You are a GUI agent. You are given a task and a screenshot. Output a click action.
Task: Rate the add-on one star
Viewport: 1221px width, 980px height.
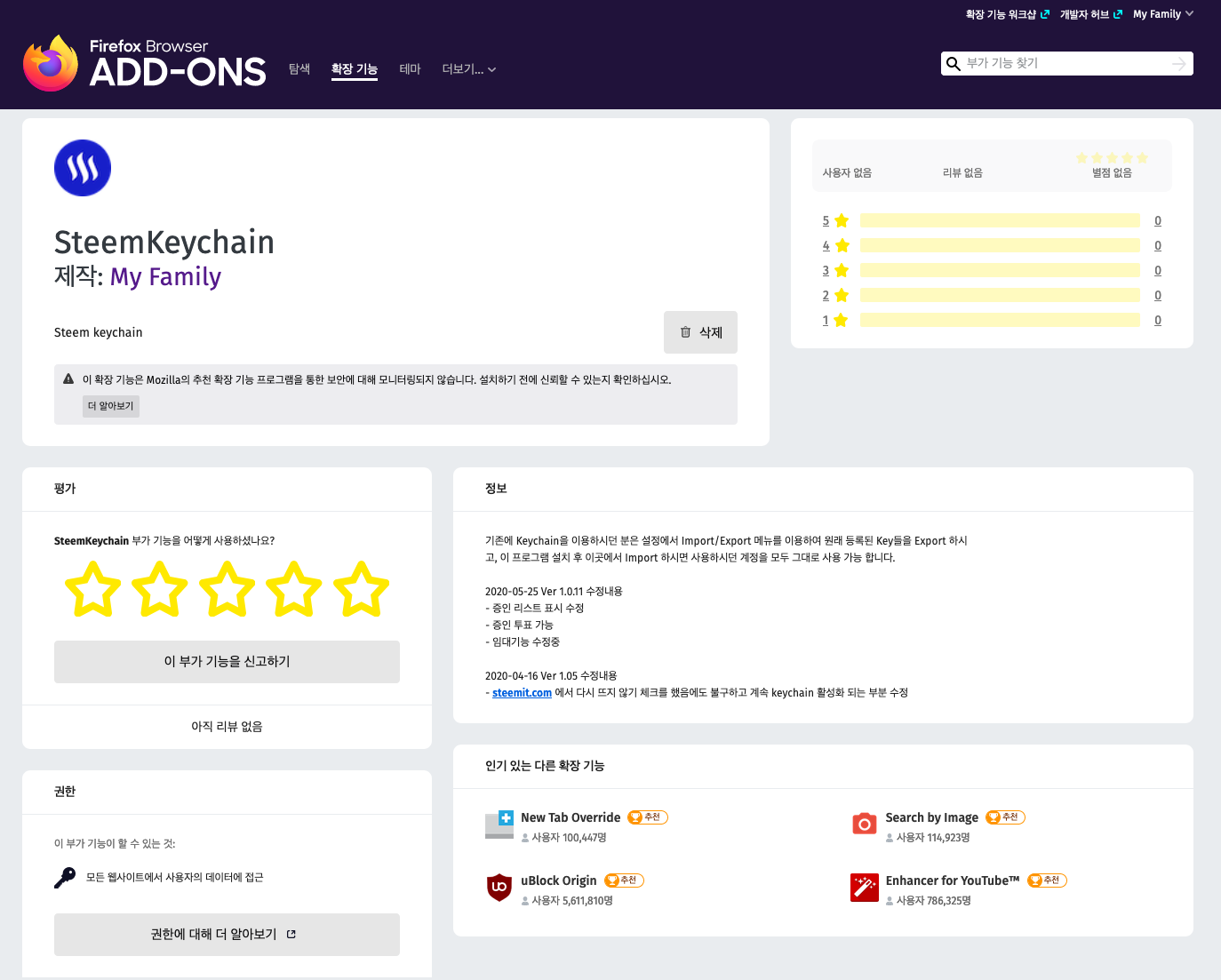(x=92, y=589)
